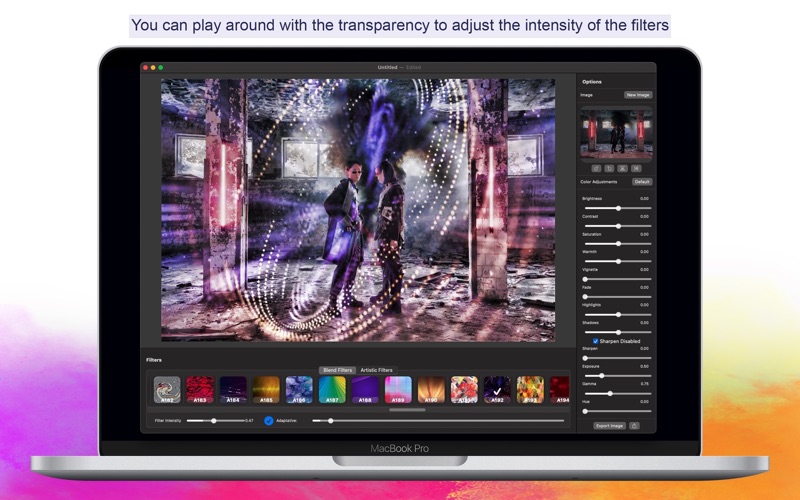This screenshot has height=500, width=800.
Task: Click the Saturation slider handle
Action: 618,244
